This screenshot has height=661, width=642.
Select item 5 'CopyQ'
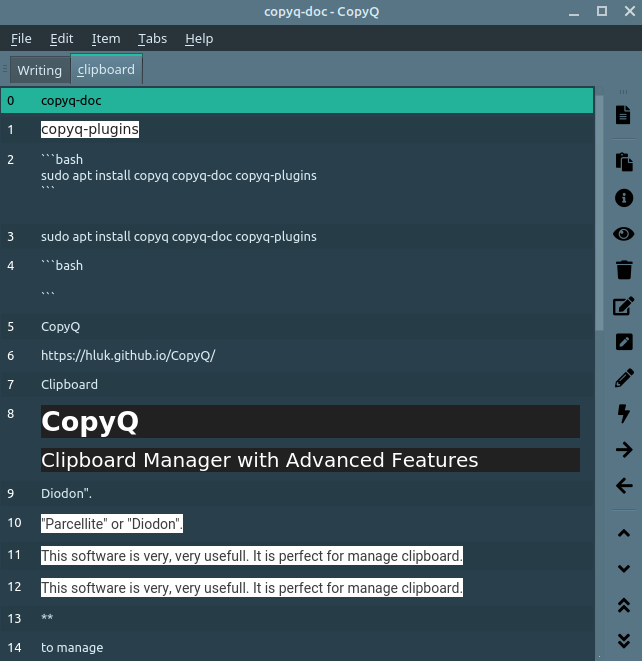pyautogui.click(x=297, y=326)
